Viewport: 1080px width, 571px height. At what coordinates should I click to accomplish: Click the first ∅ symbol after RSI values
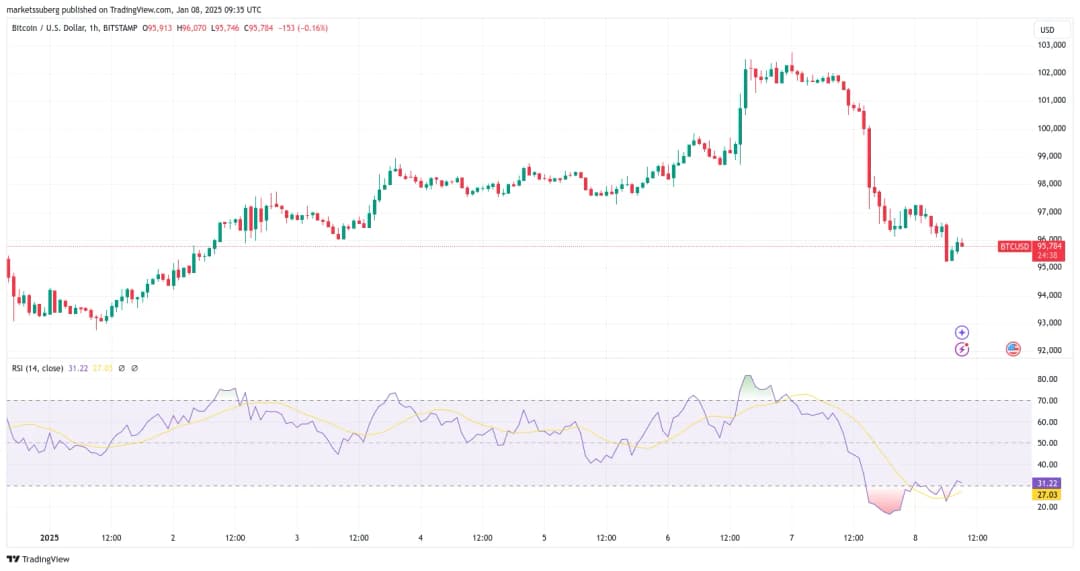point(120,369)
